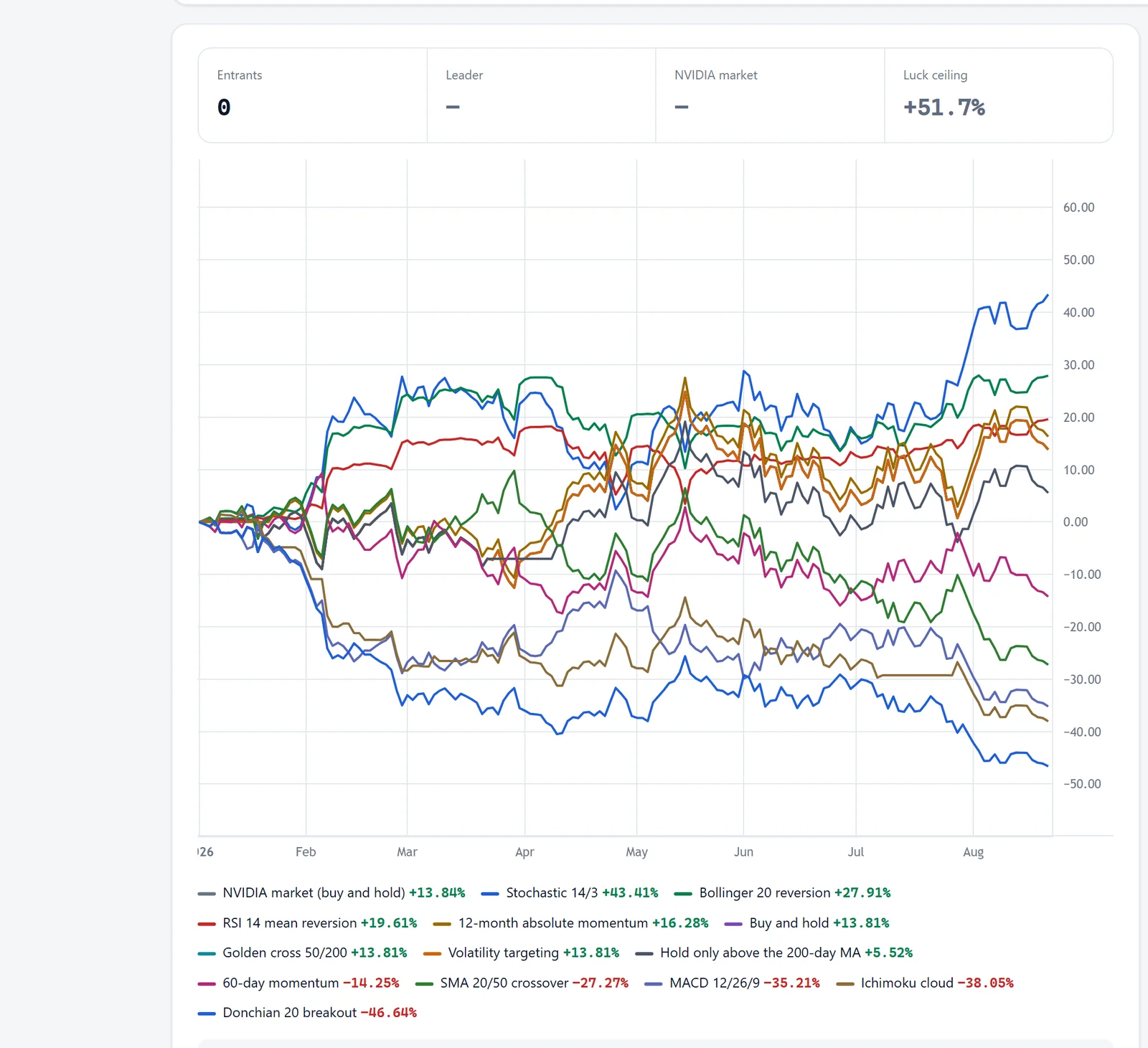Click the Apr label on the time axis
Screen dimensions: 1148x1048
coord(524,852)
